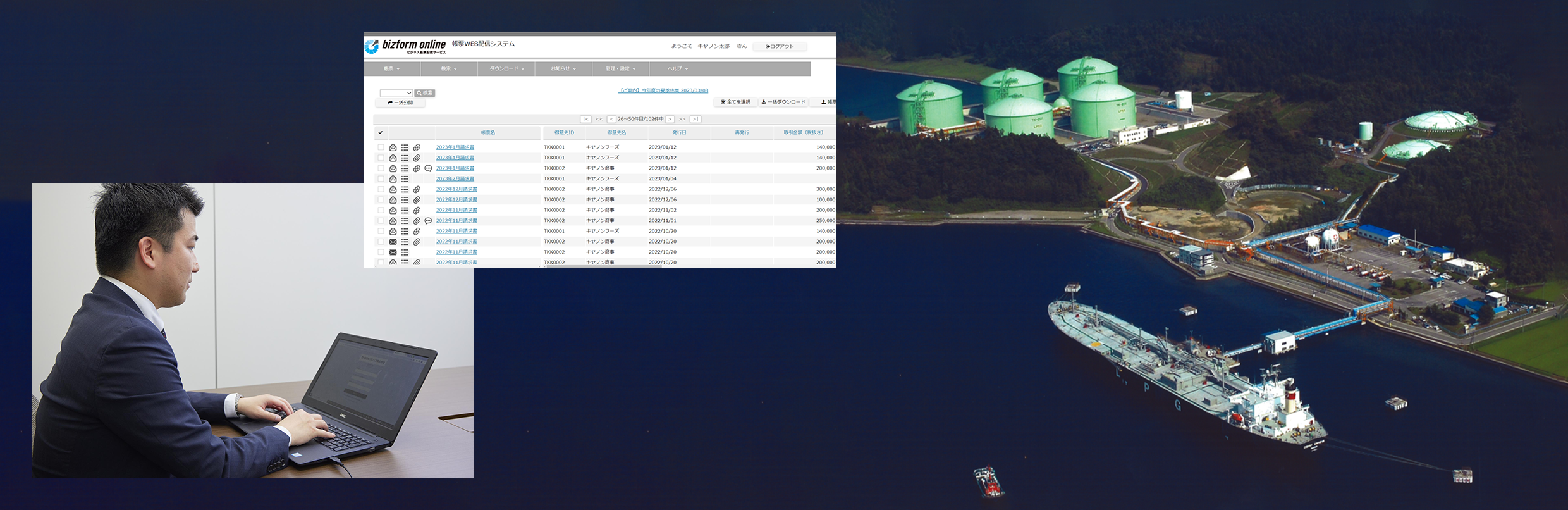This screenshot has height=510, width=1568.
Task: Click paperclip attachment on the 100,000 invoice row
Action: coord(417,200)
